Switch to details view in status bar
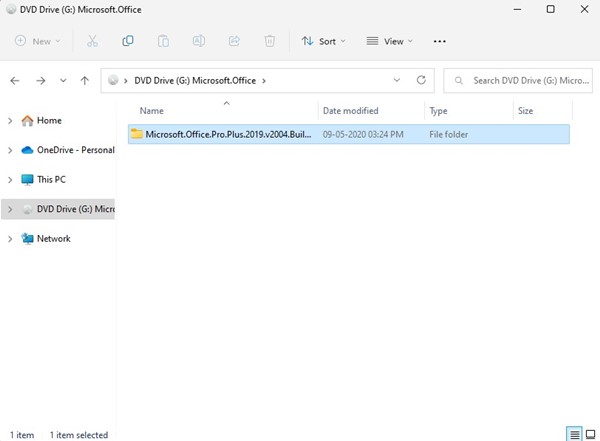Screen dimensions: 600x441 click(x=574, y=434)
